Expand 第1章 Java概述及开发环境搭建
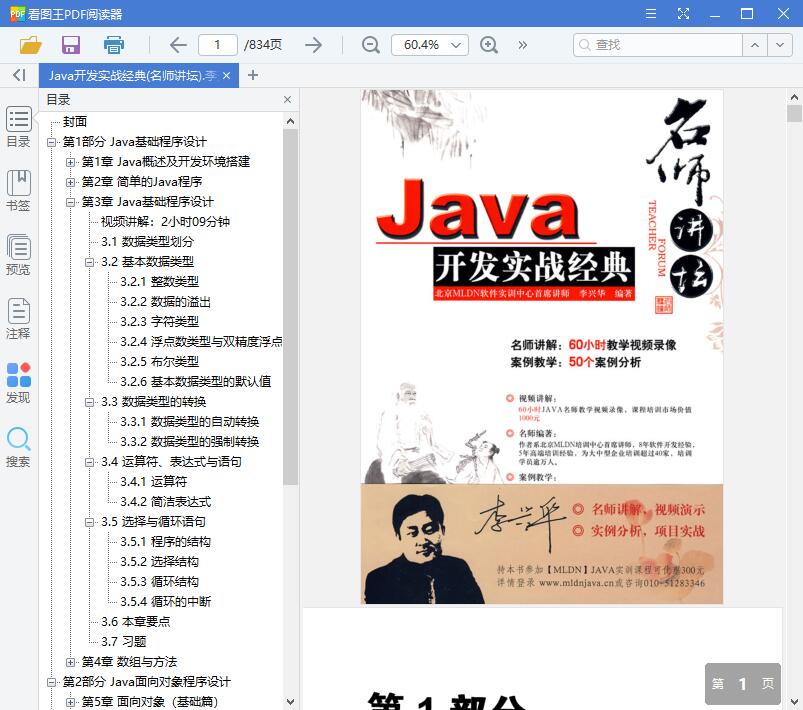This screenshot has height=710, width=803. (70, 162)
